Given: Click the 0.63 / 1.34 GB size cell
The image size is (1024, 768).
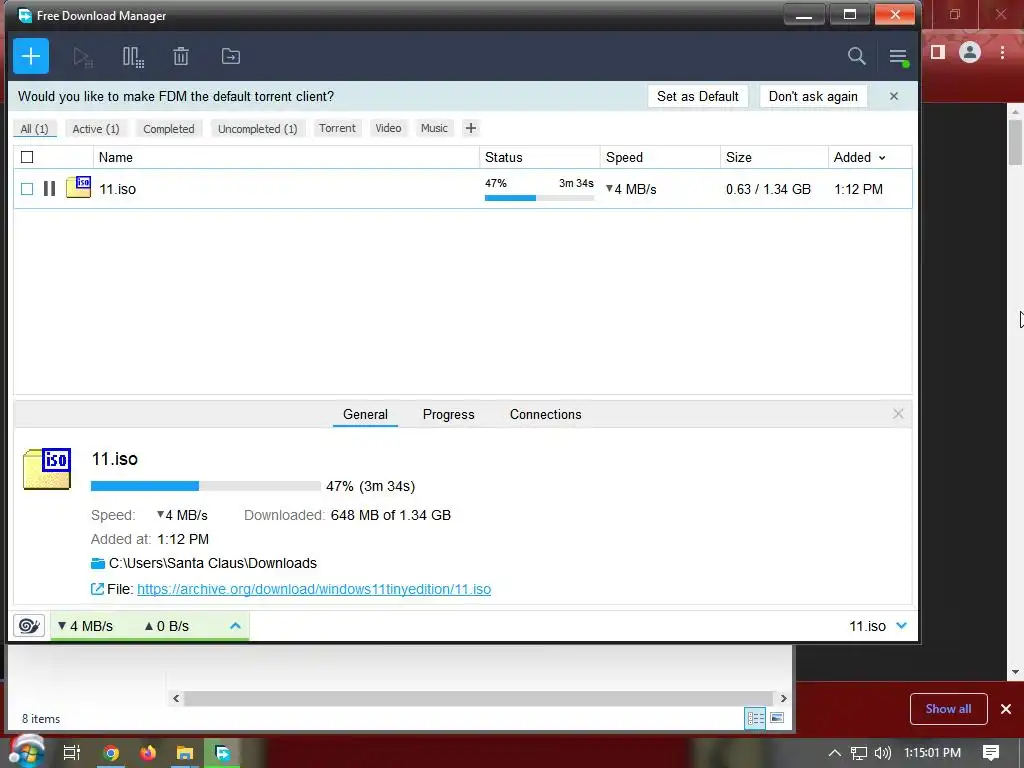Looking at the screenshot, I should point(768,189).
